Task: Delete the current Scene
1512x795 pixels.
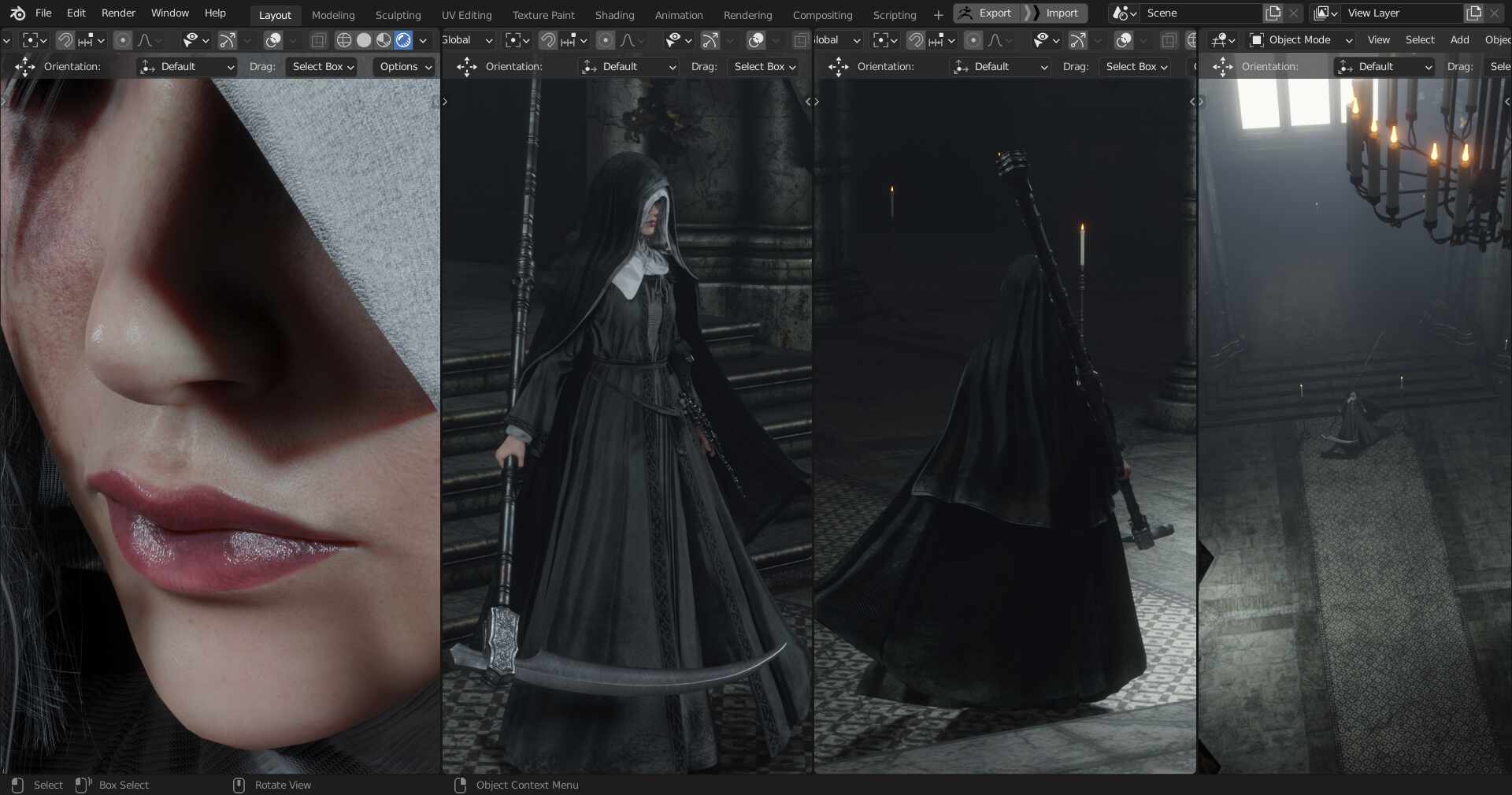Action: (1293, 13)
